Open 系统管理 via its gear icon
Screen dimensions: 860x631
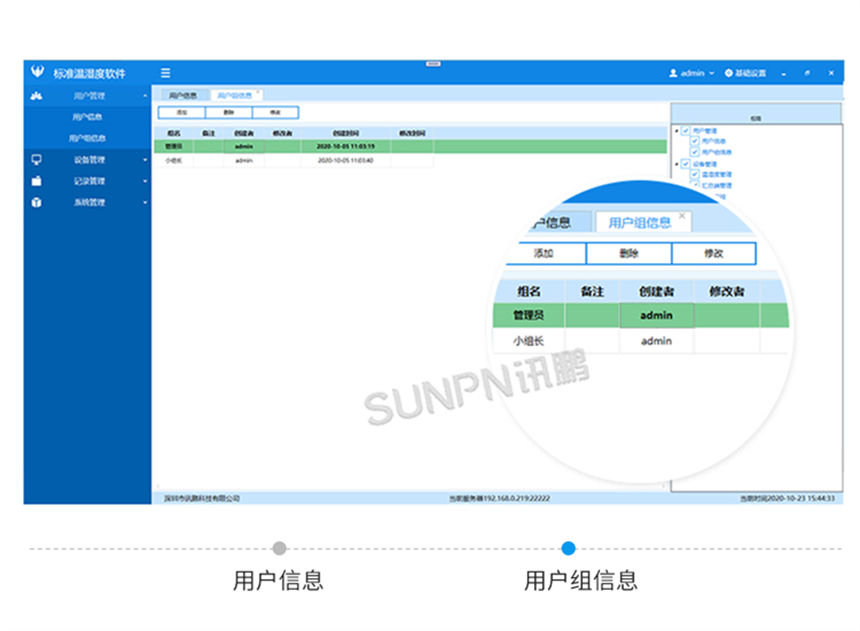(37, 203)
